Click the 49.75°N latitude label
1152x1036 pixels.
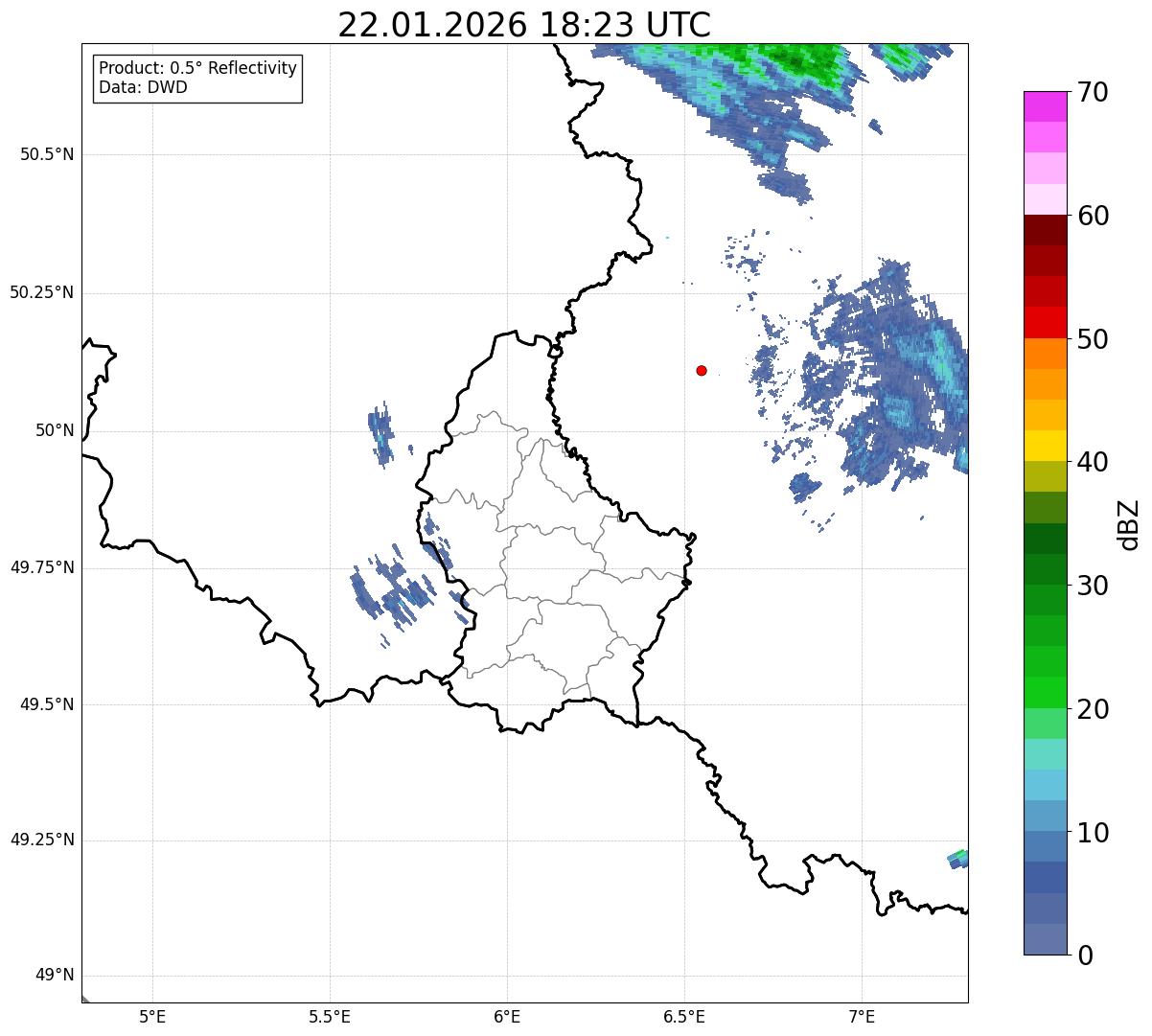42,567
